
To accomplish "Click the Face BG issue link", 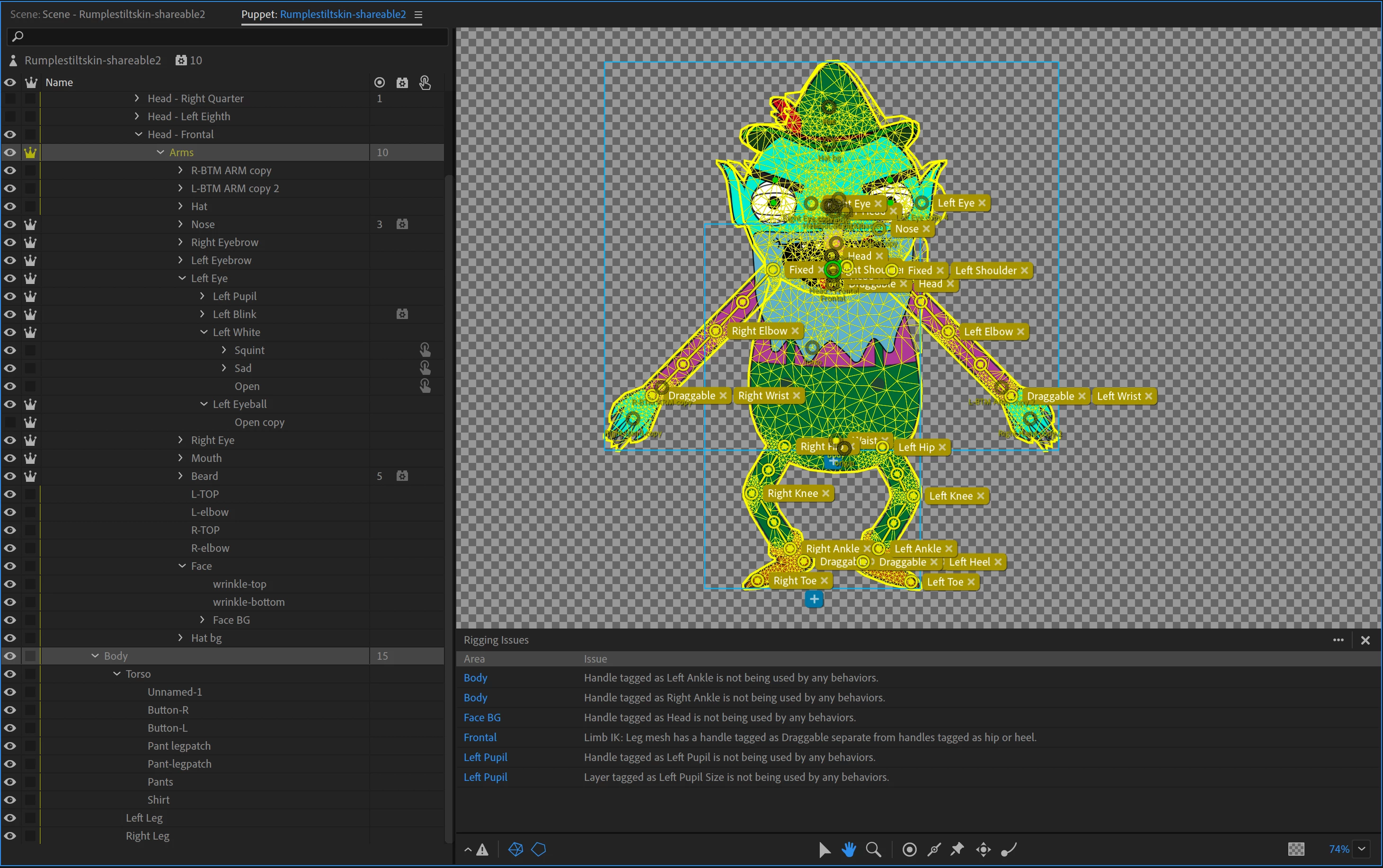I will pyautogui.click(x=482, y=717).
